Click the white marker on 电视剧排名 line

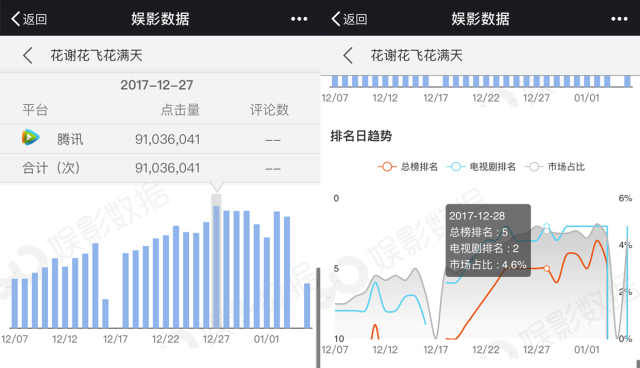click(547, 226)
